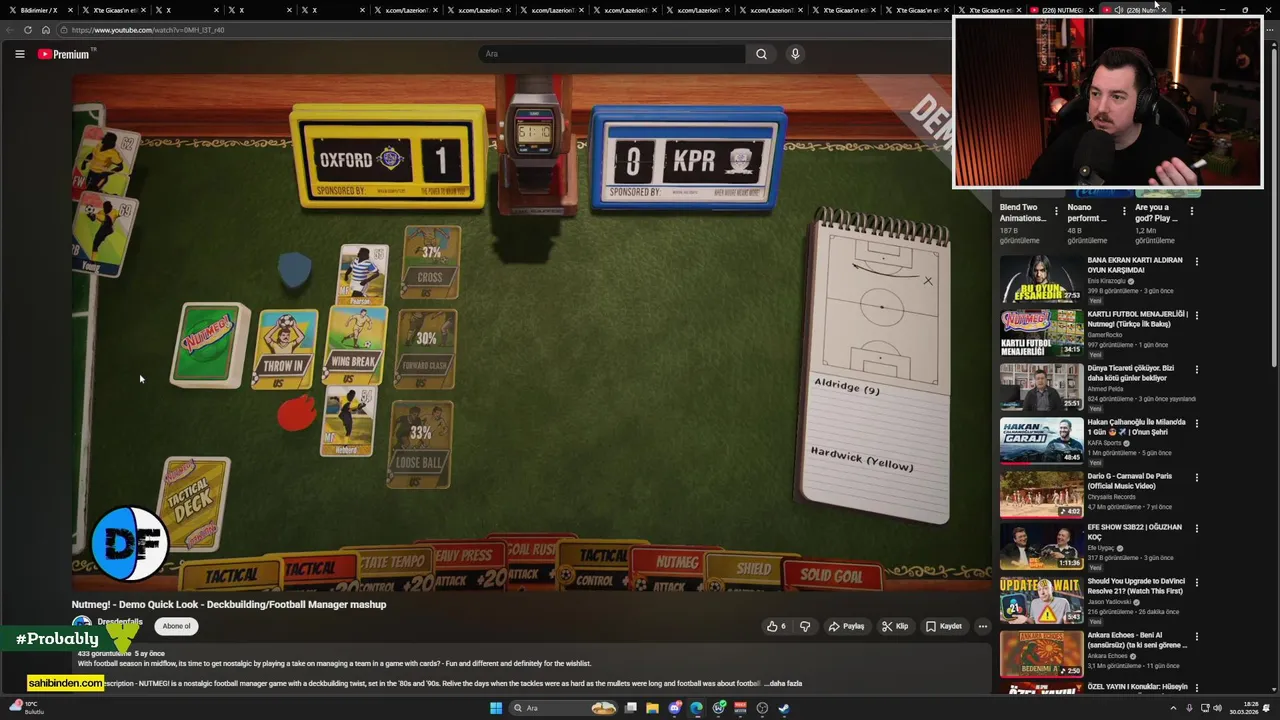
Task: Open Microsoft Edge from the taskbar
Action: [696, 708]
